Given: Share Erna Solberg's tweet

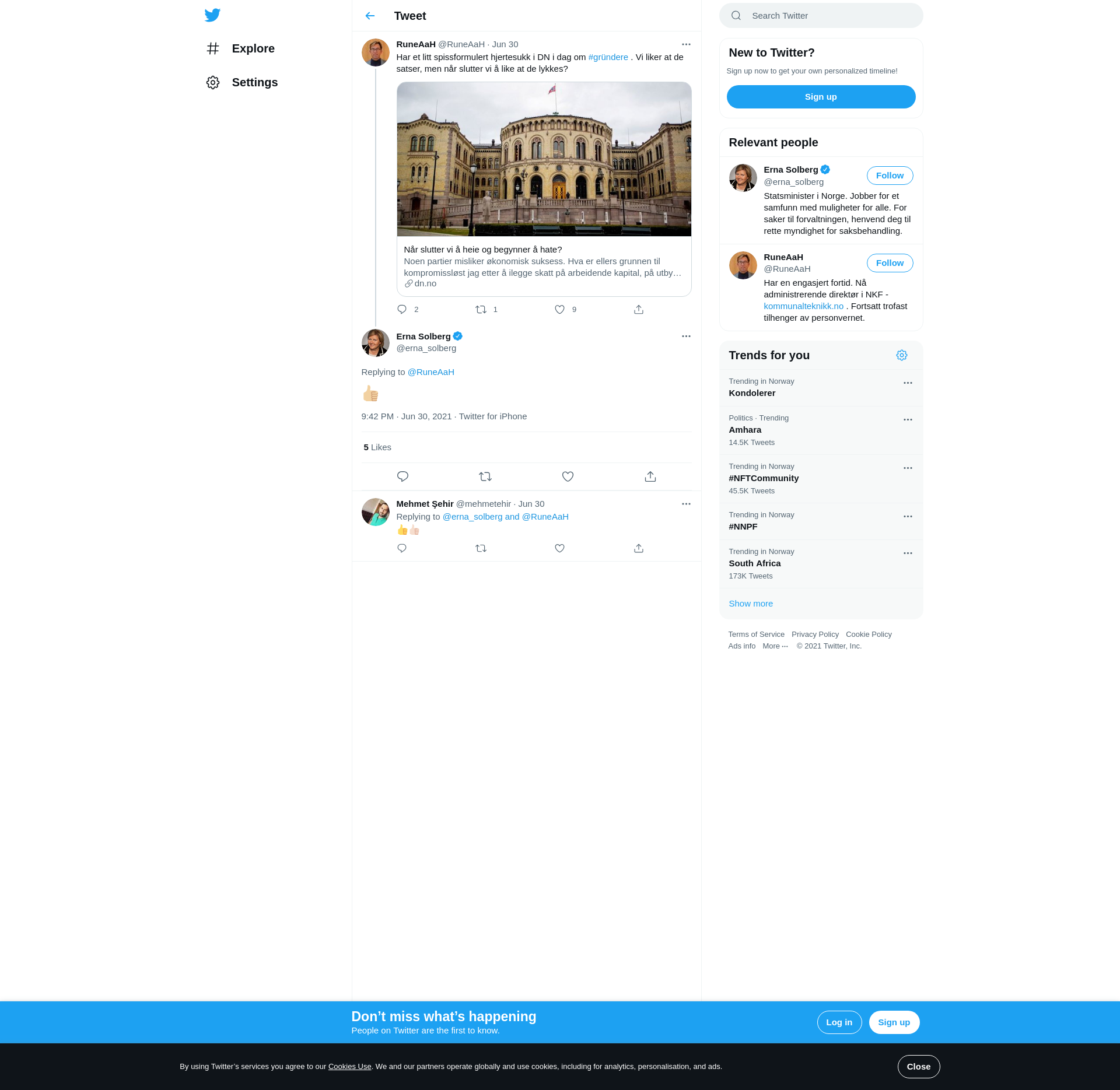Looking at the screenshot, I should click(650, 476).
